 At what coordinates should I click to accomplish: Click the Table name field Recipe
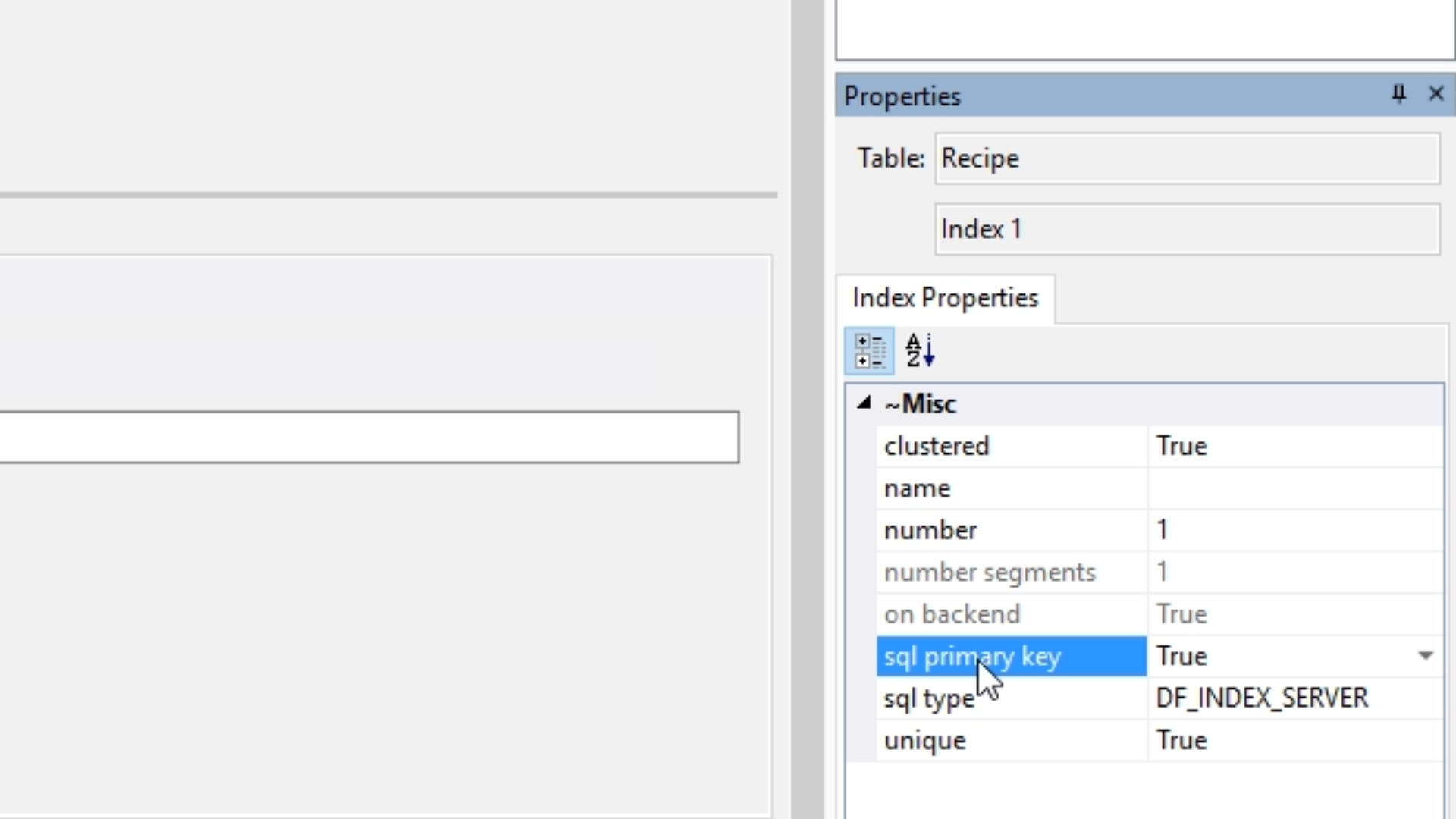[x=1186, y=158]
